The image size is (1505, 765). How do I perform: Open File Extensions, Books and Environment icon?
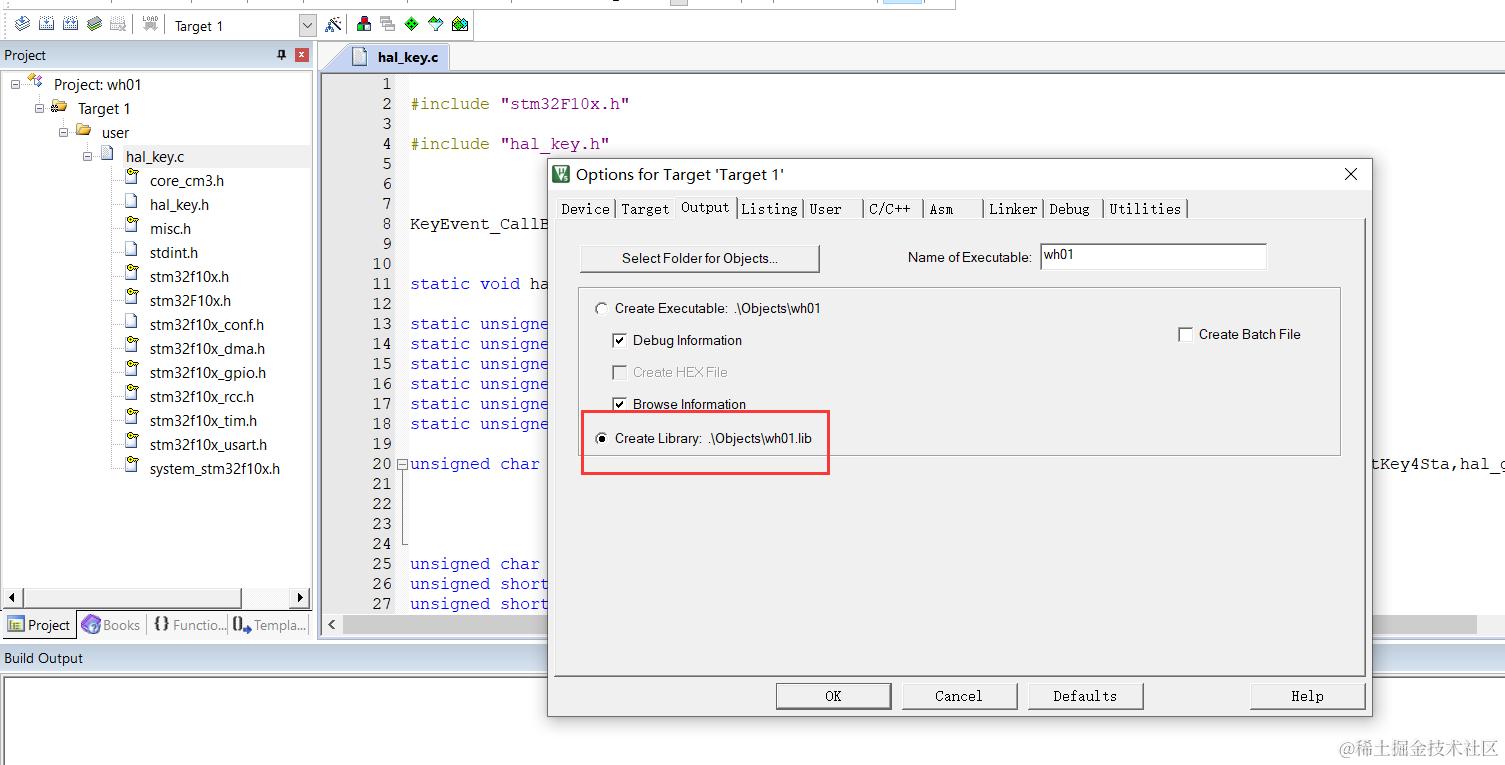(x=363, y=25)
